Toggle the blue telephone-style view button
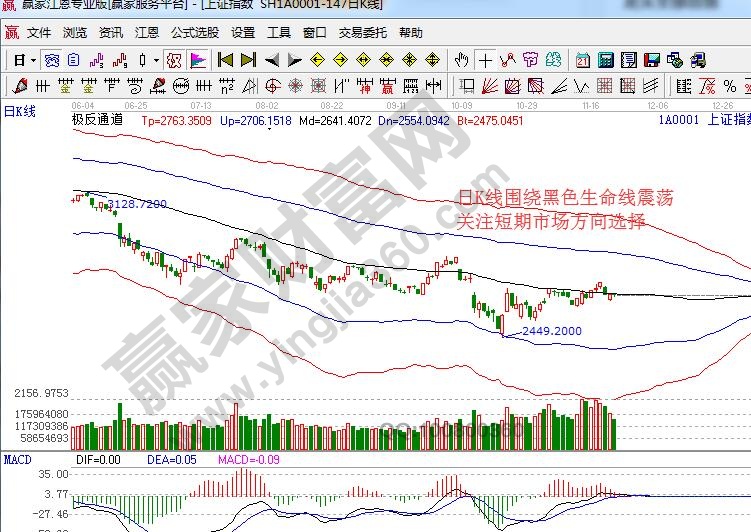Image resolution: width=751 pixels, height=532 pixels. click(x=51, y=60)
